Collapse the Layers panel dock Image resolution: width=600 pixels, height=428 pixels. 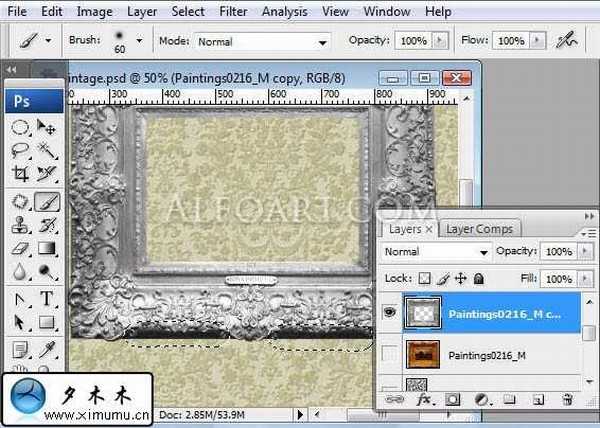[589, 216]
